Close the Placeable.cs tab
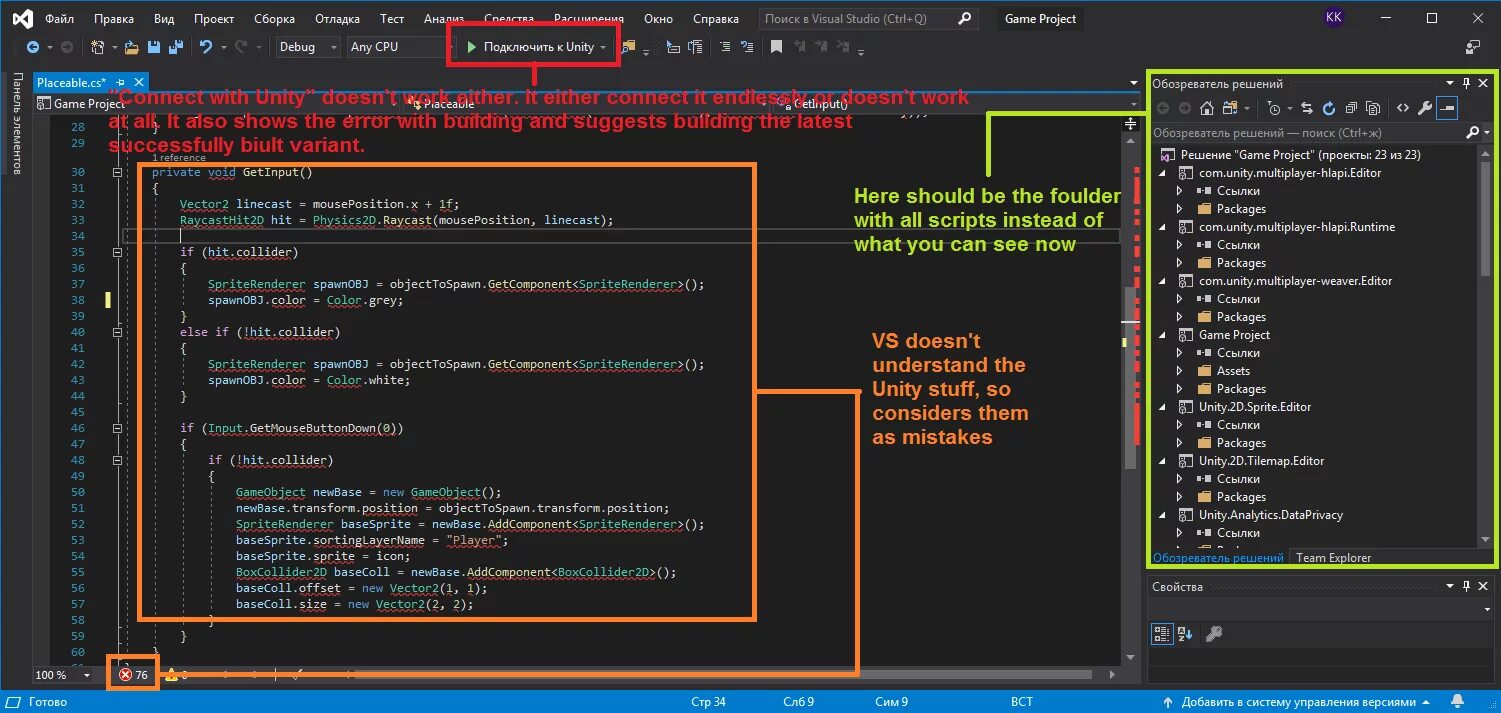 137,83
